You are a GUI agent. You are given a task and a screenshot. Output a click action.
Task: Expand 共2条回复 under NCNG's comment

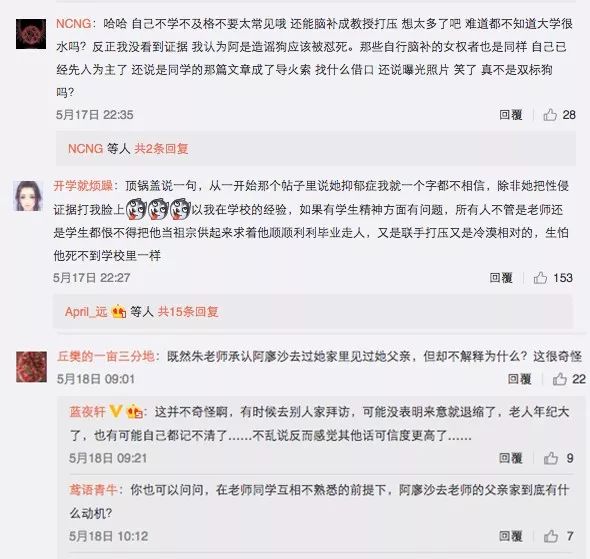[161, 149]
